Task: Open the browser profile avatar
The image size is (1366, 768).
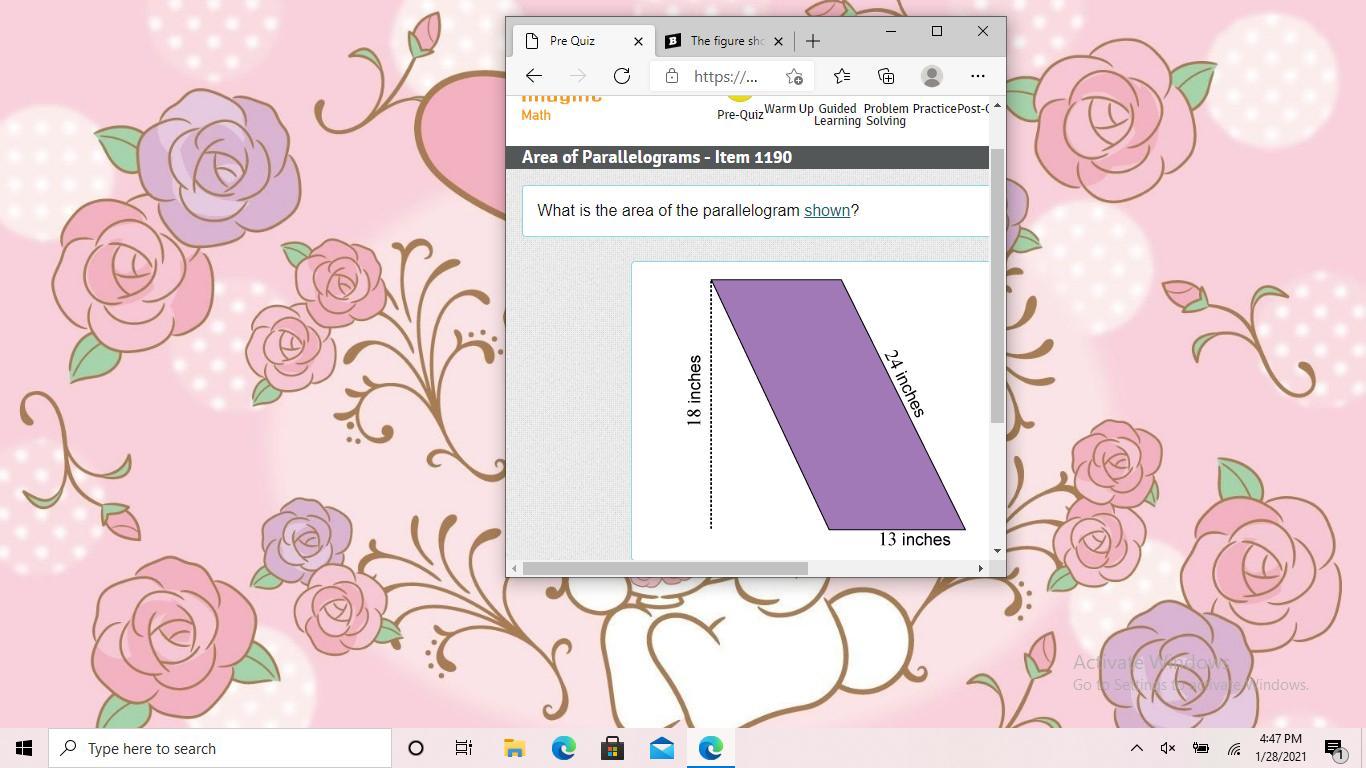Action: coord(932,76)
